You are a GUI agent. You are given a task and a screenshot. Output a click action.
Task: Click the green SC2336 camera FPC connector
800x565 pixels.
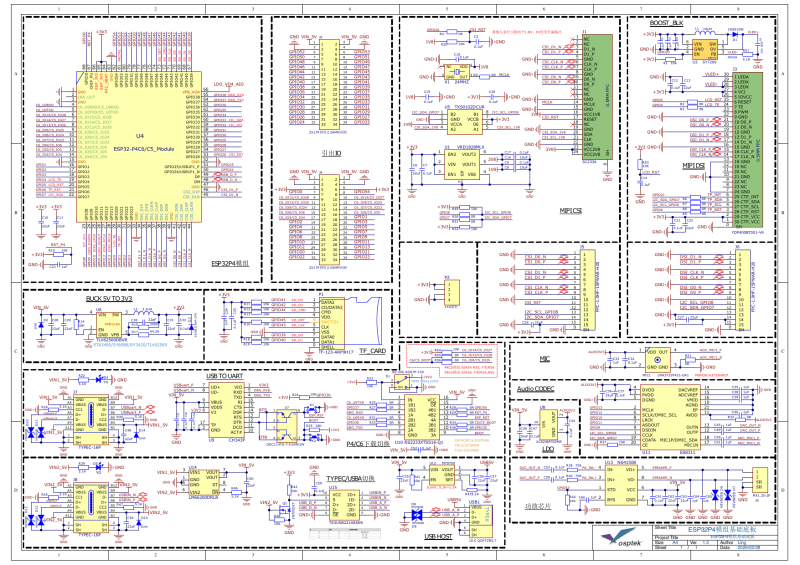(x=597, y=97)
